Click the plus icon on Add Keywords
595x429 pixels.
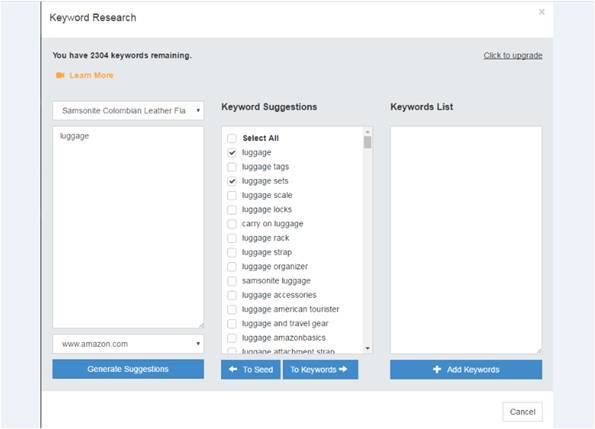[437, 369]
